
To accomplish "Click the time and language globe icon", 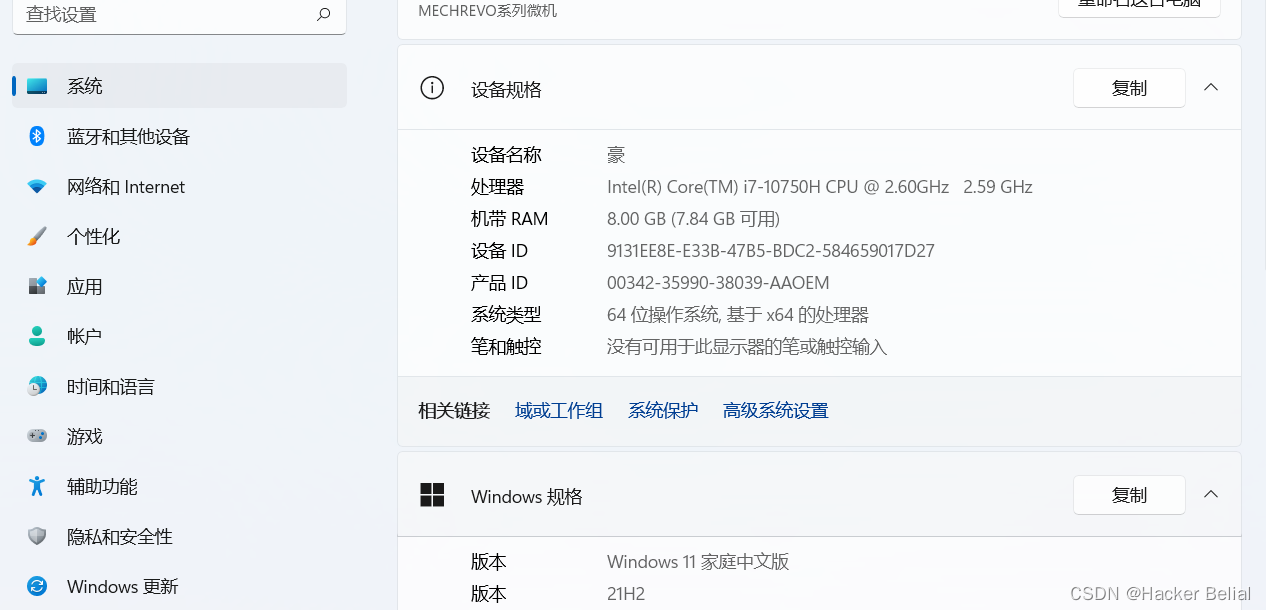I will pyautogui.click(x=37, y=386).
